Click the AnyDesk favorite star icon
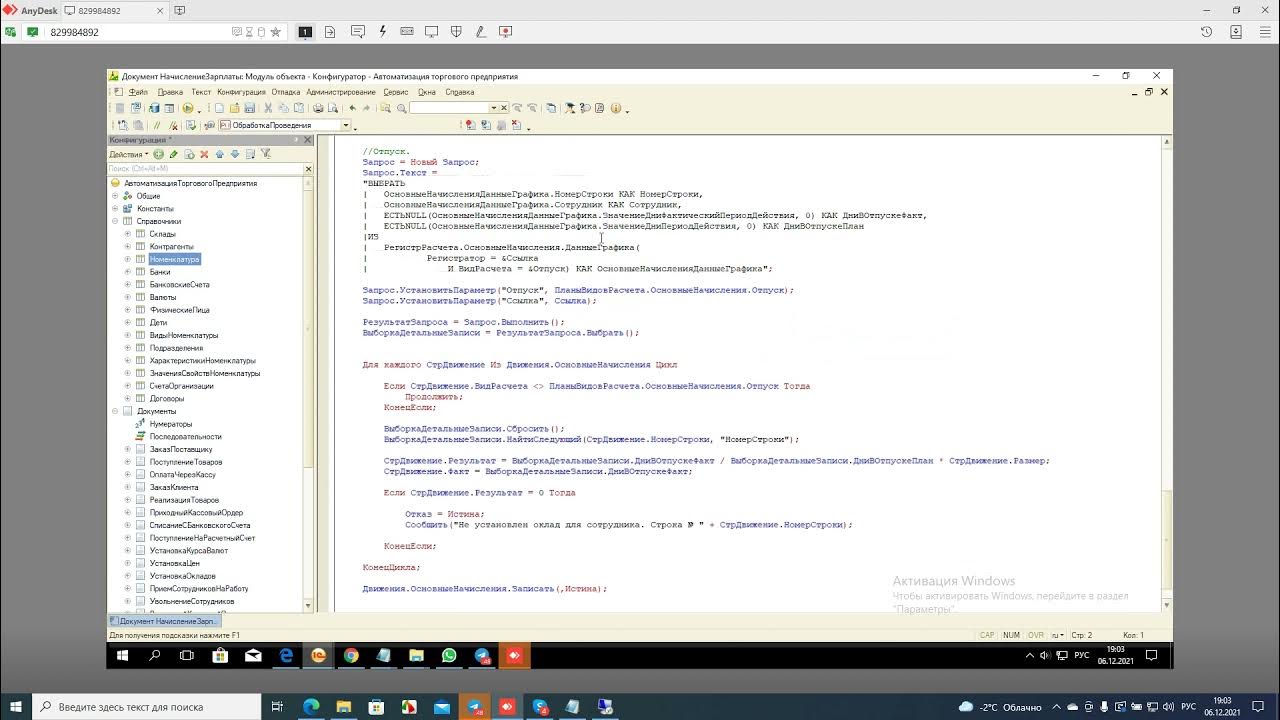The image size is (1280, 720). click(276, 32)
